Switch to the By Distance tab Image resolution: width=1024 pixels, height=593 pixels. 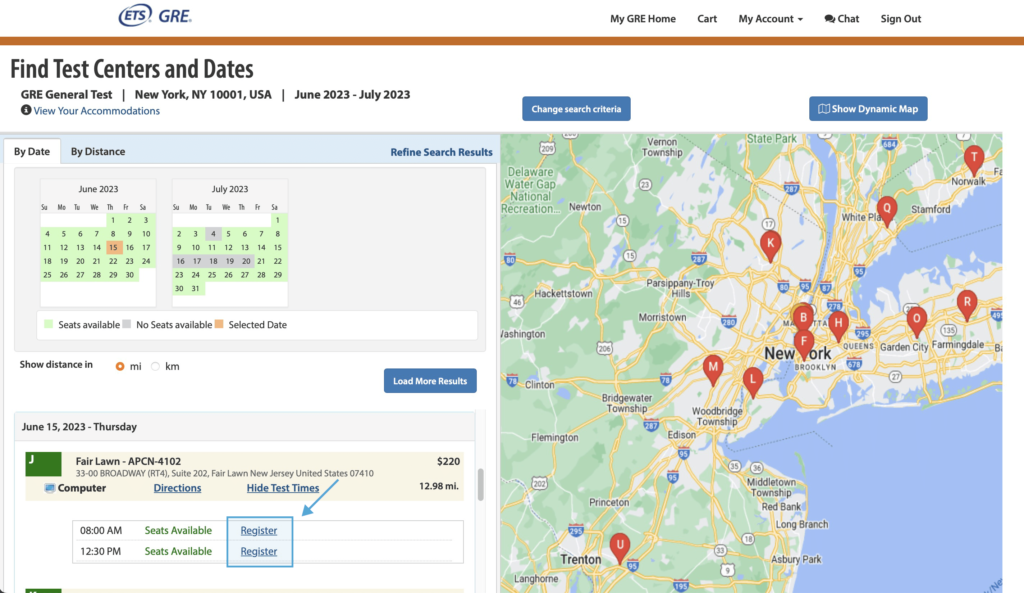[x=98, y=152]
